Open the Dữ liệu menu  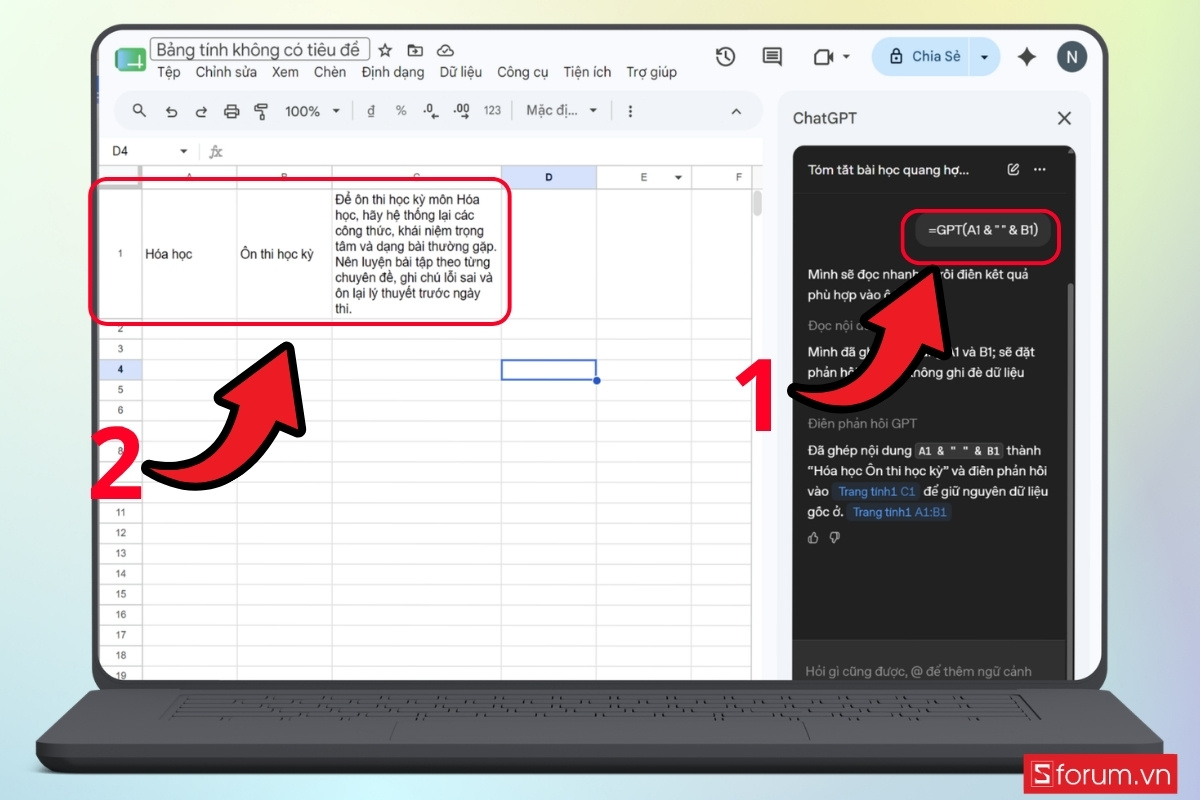click(461, 72)
